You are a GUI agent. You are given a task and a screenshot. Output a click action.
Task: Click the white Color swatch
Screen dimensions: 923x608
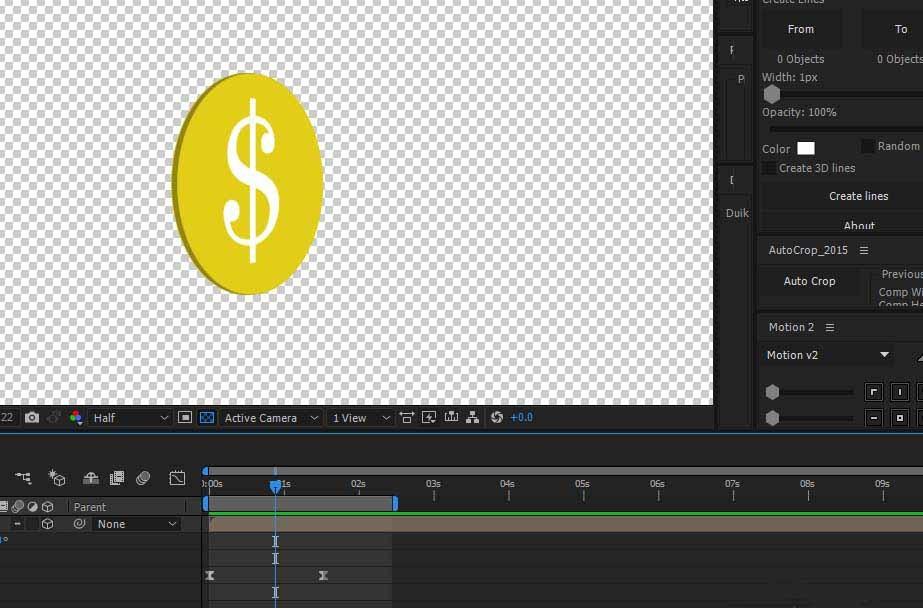[x=805, y=148]
